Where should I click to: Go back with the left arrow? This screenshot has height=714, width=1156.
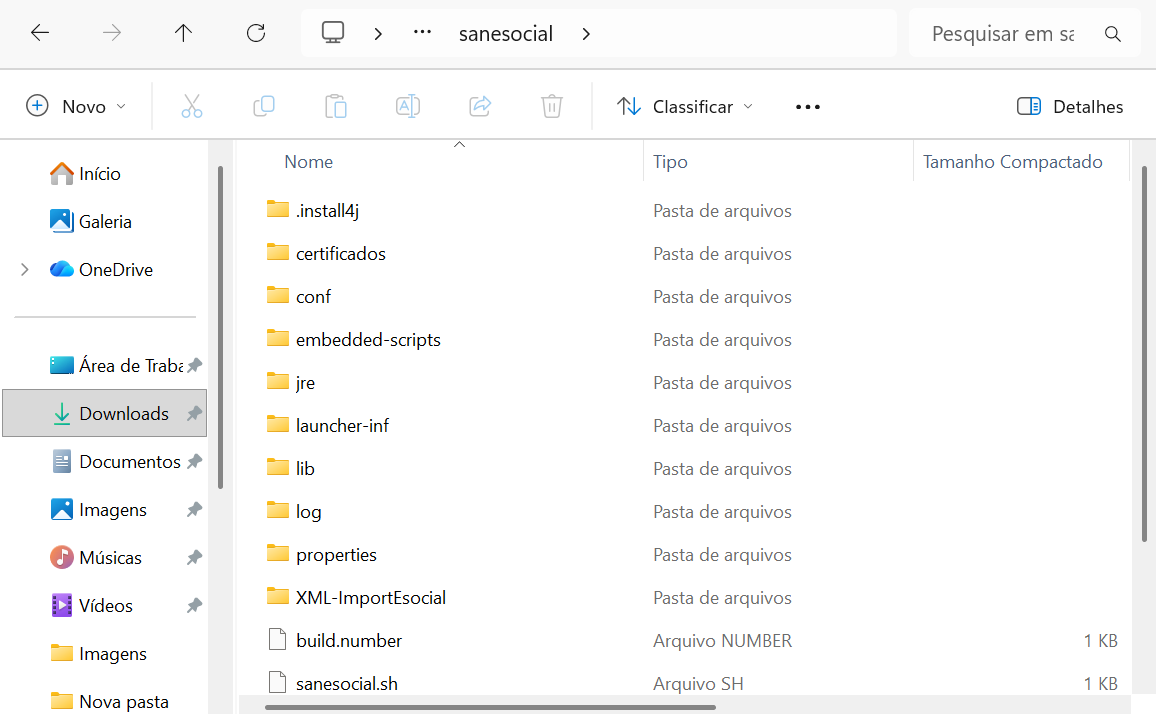(40, 32)
